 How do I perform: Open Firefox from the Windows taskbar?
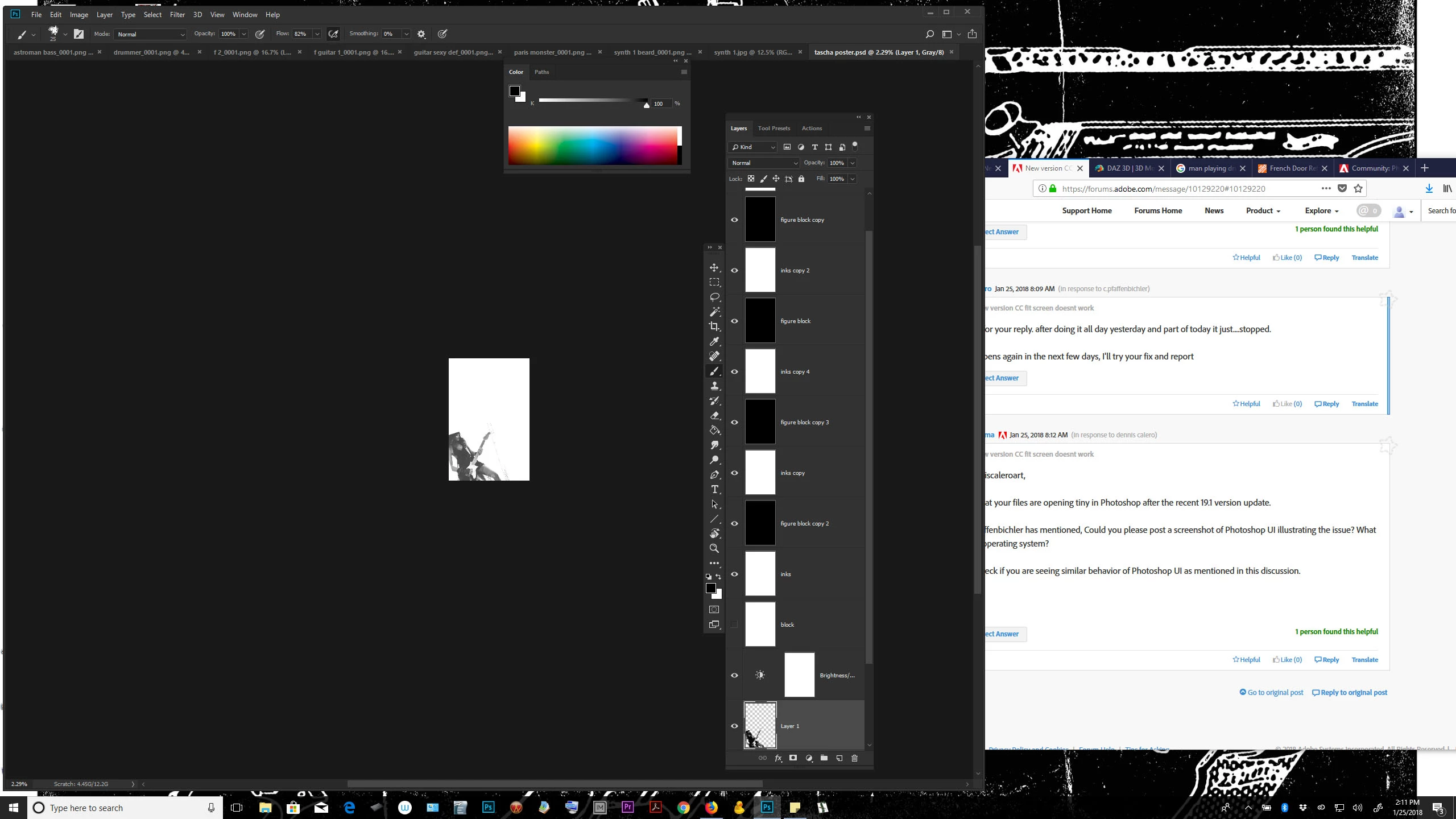[x=711, y=808]
